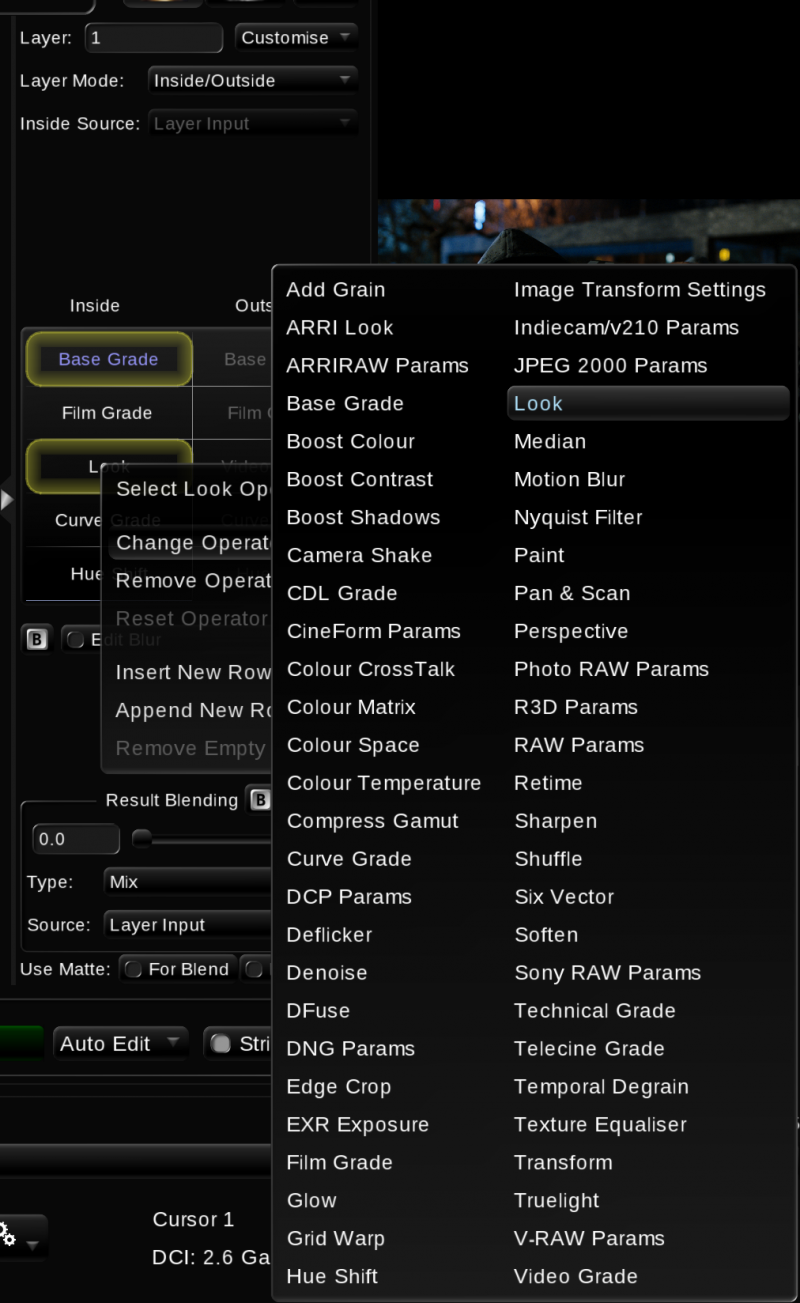Click the Layer number input field

coord(153,38)
